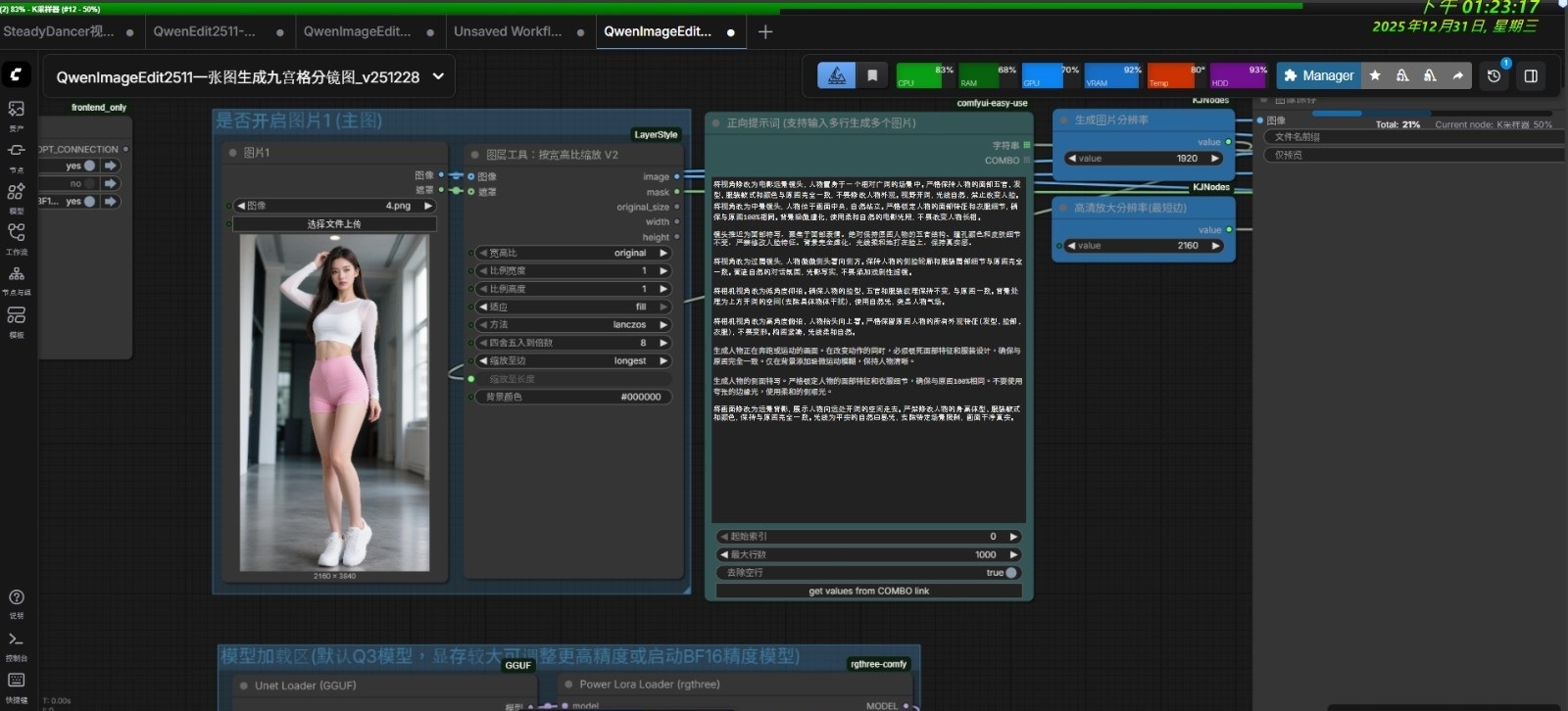Open the 节点 (nodes) library sidebar panel
Screen dimensions: 1568x711
coord(17,151)
